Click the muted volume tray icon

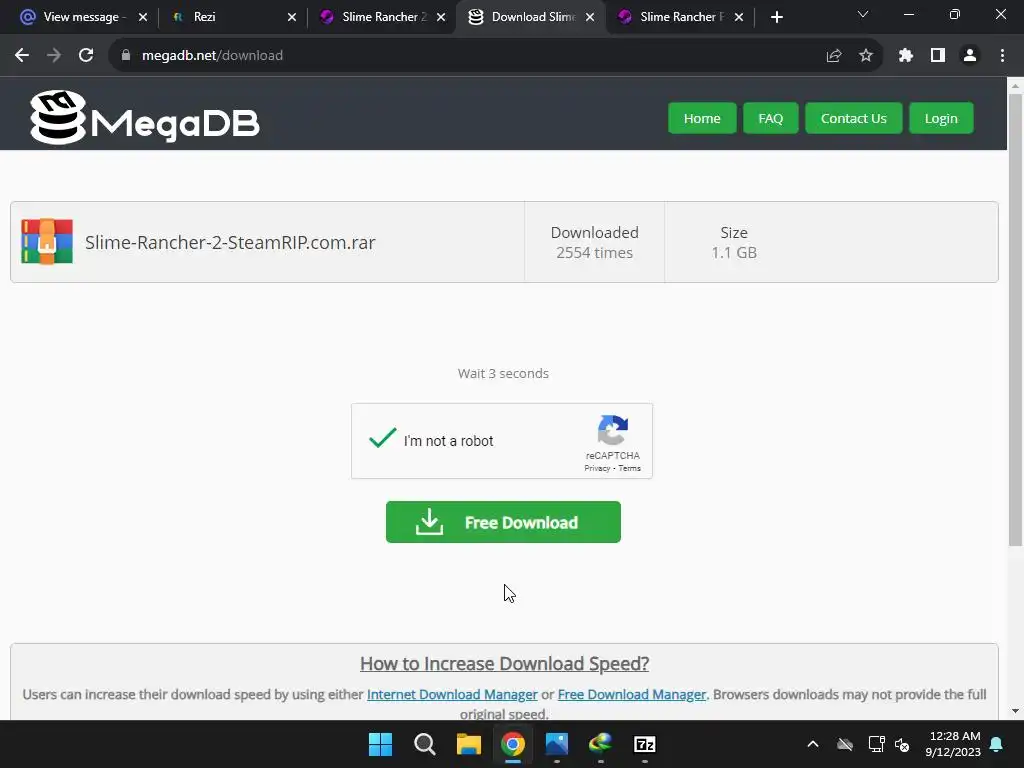[x=902, y=744]
